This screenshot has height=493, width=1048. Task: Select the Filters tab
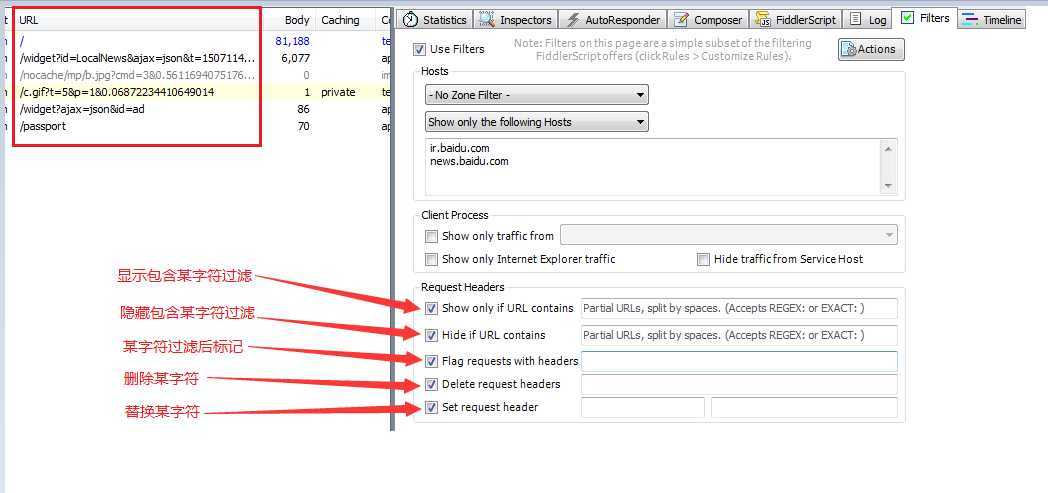click(926, 18)
